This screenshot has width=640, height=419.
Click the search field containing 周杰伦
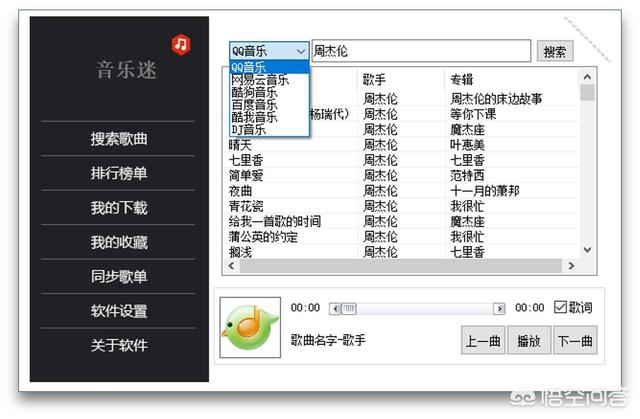(421, 51)
